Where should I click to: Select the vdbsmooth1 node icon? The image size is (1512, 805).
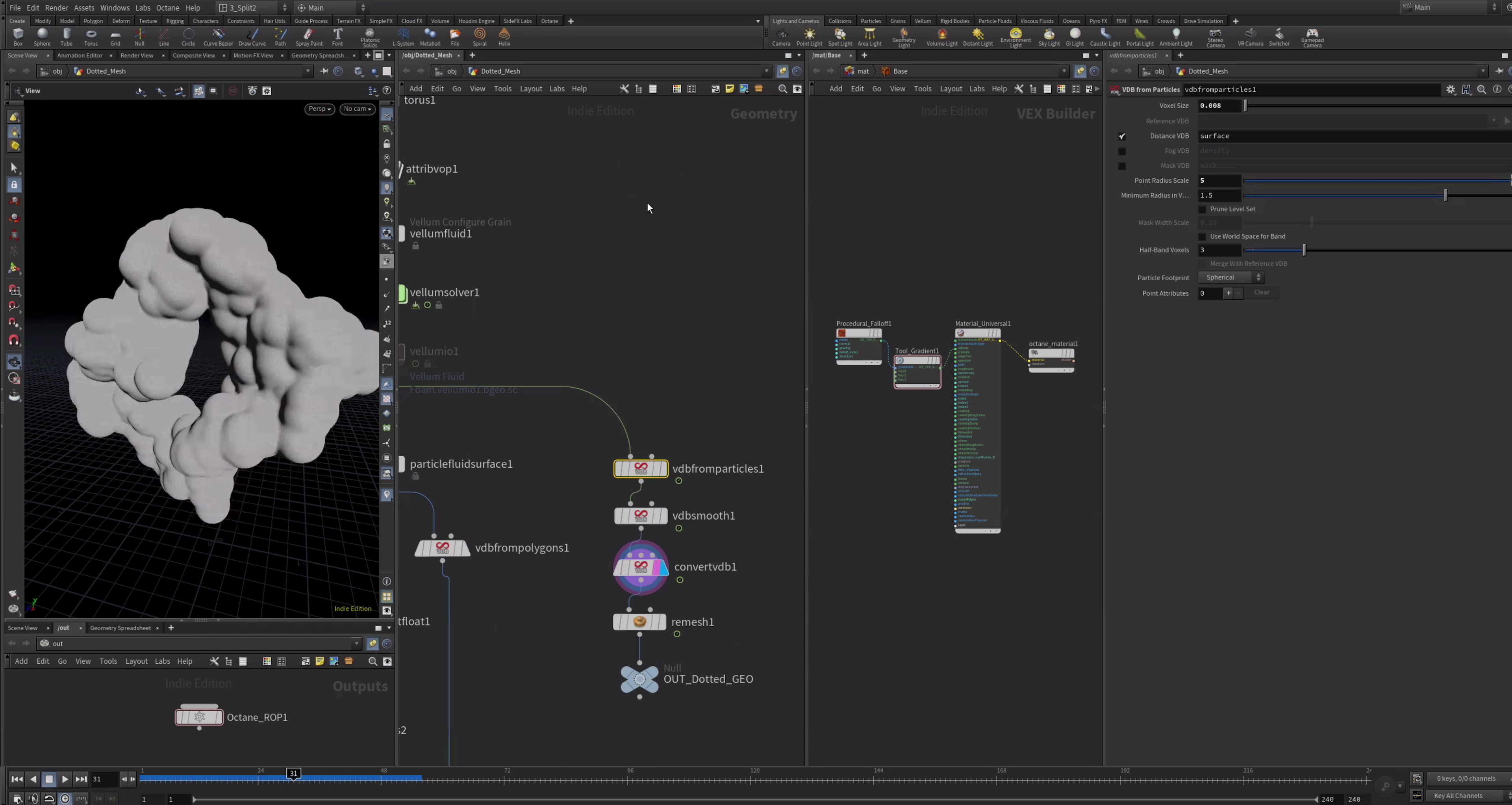(640, 516)
